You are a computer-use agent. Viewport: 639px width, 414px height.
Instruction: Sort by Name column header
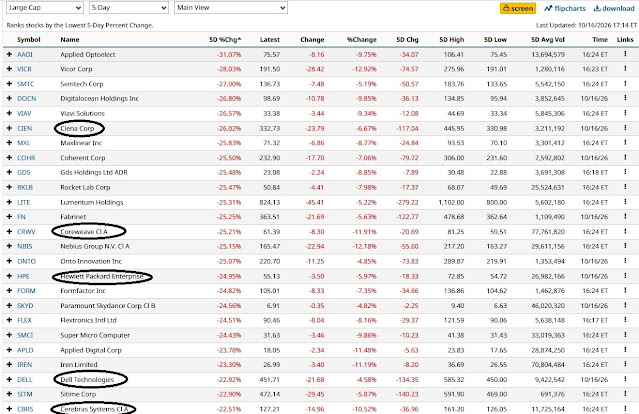point(70,40)
